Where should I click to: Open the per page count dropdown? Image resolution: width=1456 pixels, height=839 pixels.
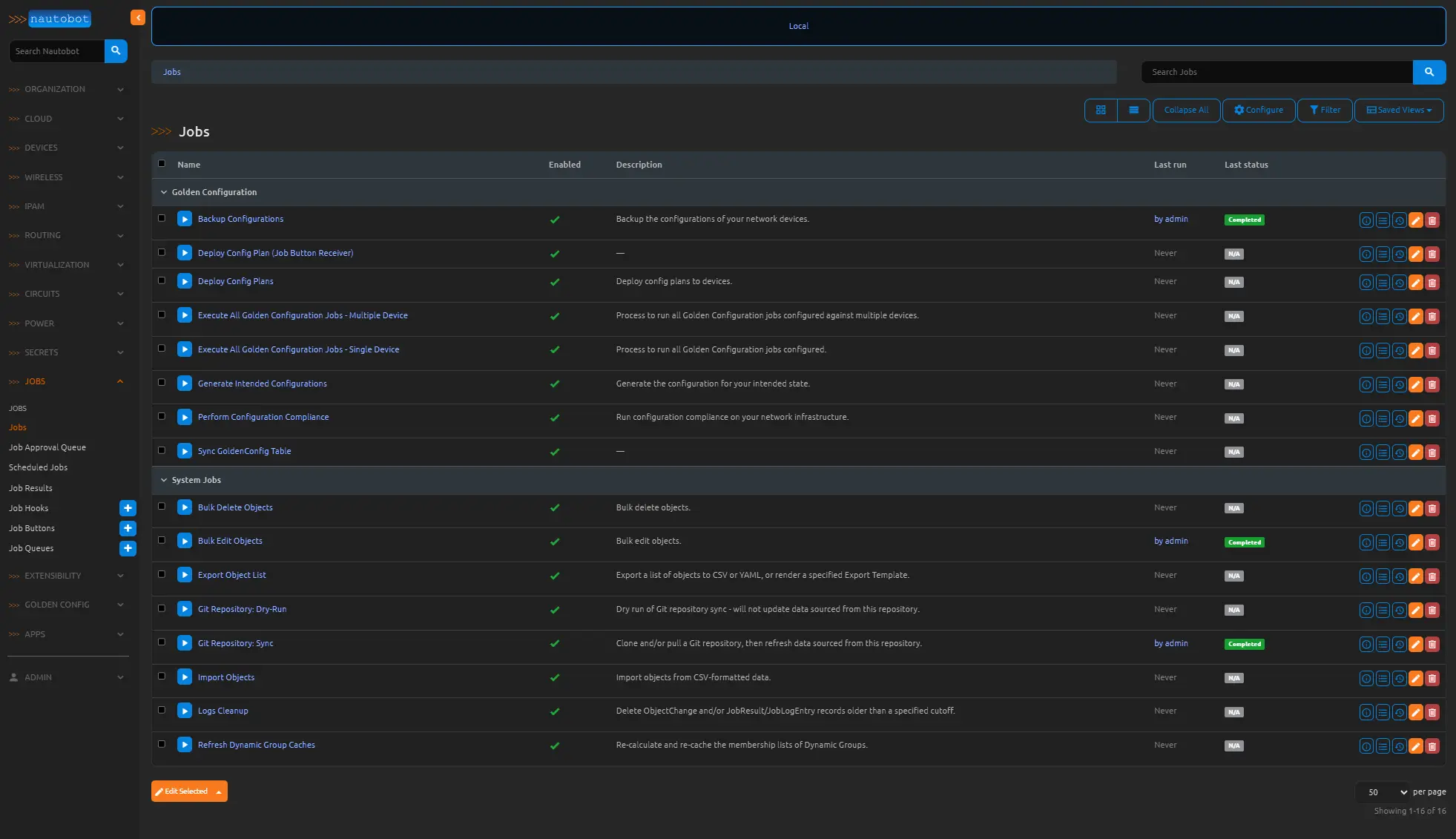click(1381, 792)
